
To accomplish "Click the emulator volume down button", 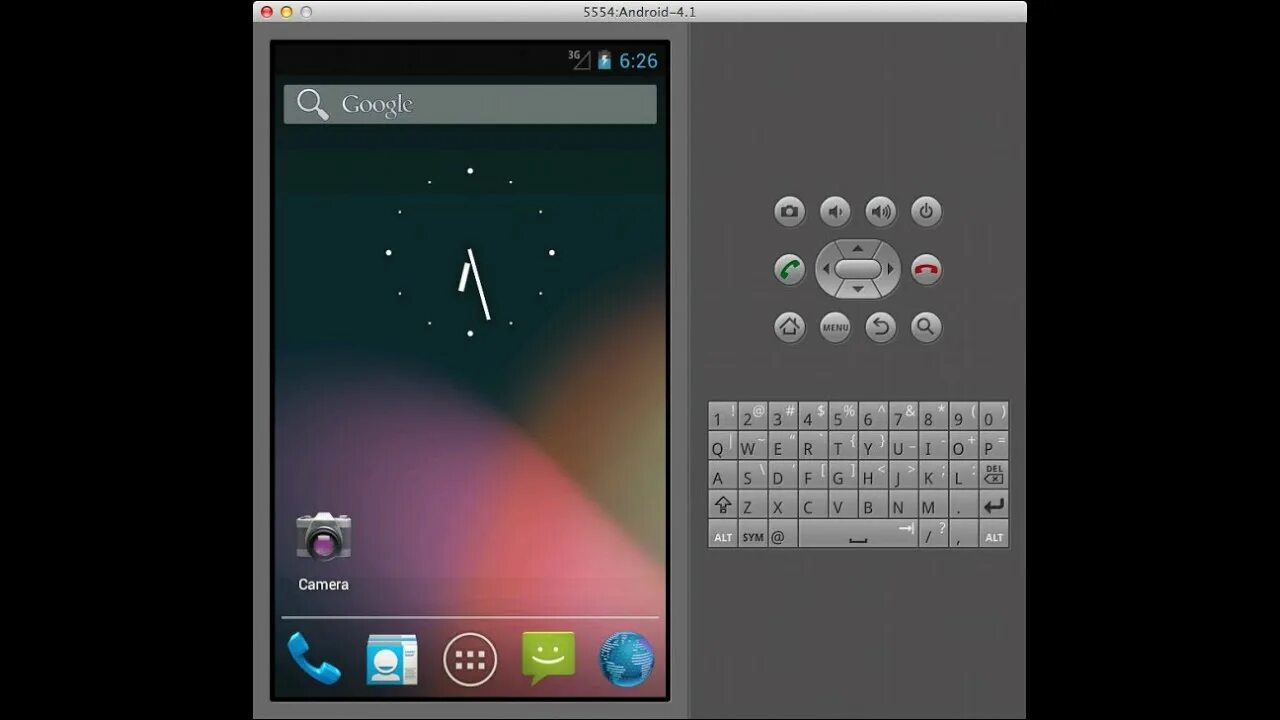I will pos(835,211).
